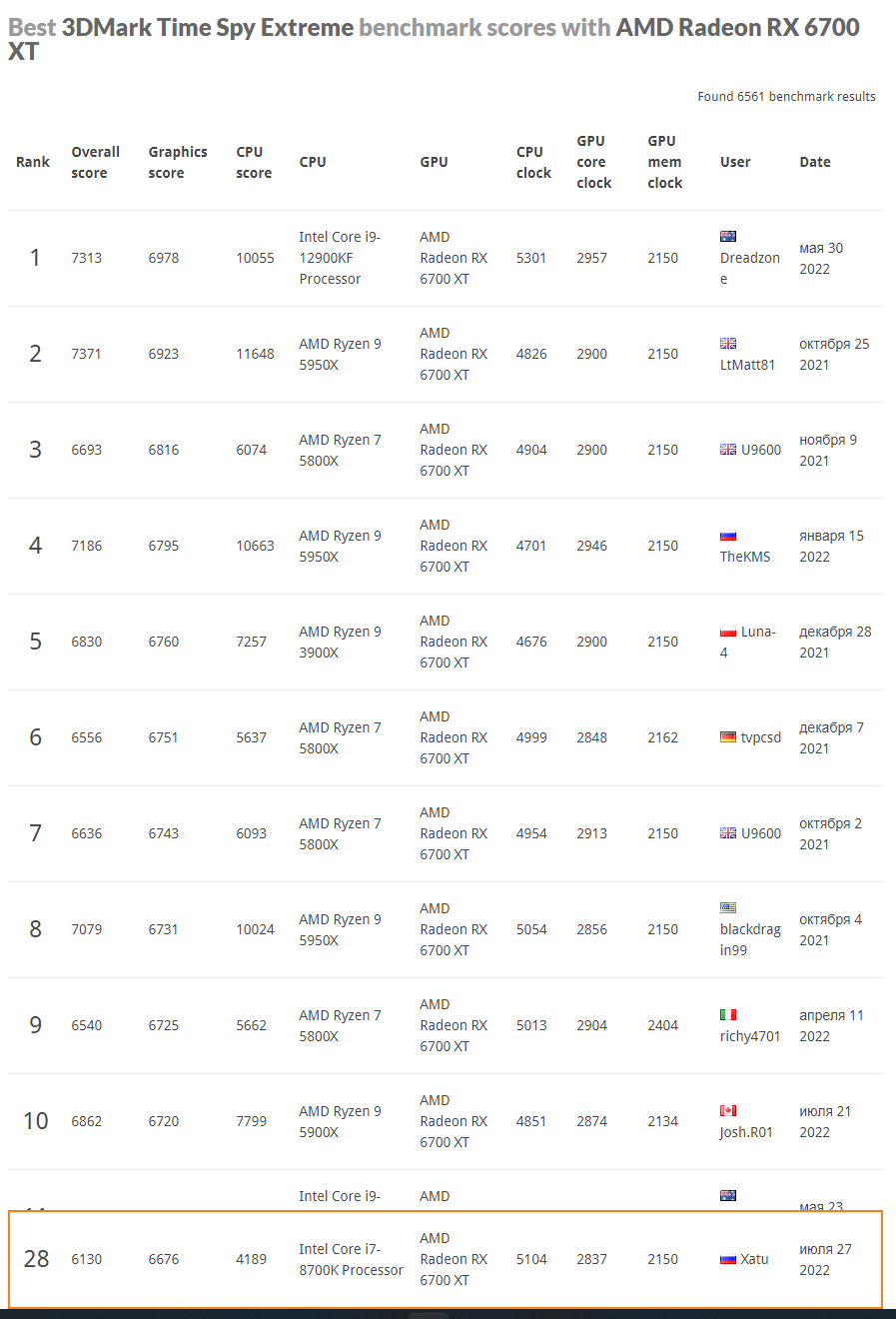
Task: Click the German flag next to tvpcsd
Action: (x=728, y=737)
